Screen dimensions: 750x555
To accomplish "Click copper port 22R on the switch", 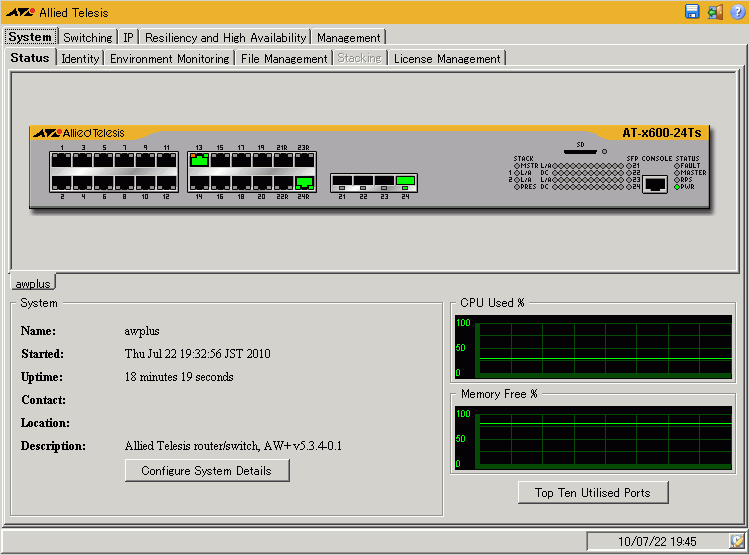I will point(283,183).
